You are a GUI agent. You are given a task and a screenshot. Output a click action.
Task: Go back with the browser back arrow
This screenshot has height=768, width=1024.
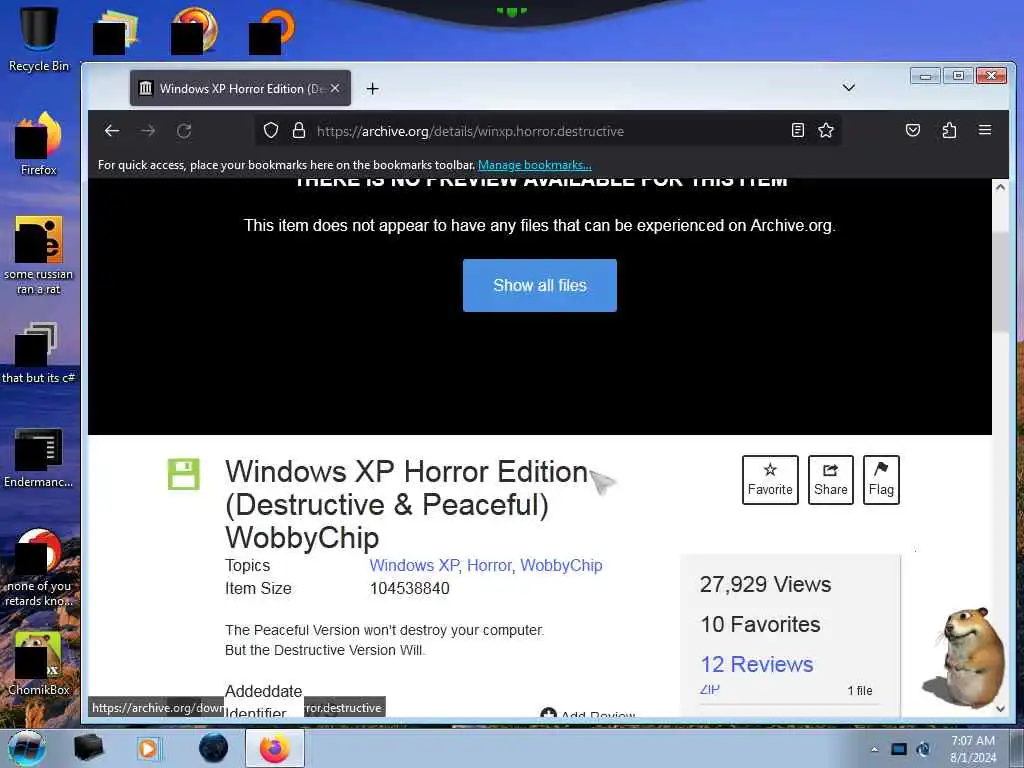point(112,131)
